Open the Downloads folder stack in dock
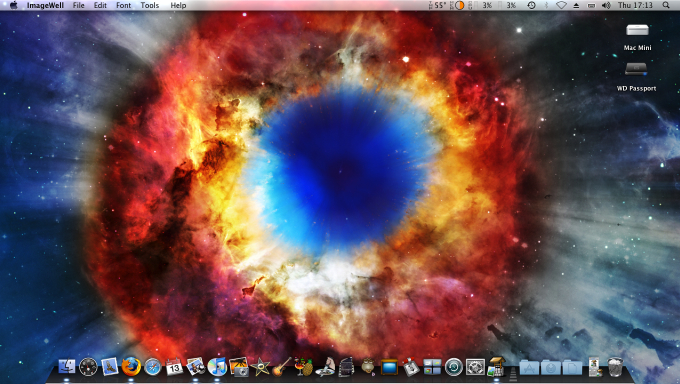The width and height of the screenshot is (680, 384). (551, 368)
